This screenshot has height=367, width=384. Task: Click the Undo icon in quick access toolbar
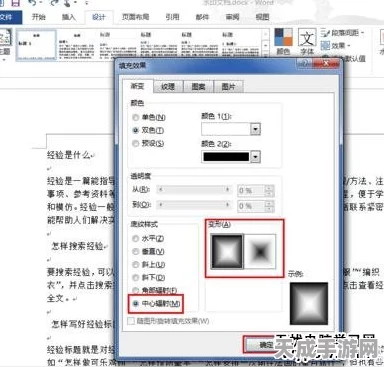click(32, 3)
